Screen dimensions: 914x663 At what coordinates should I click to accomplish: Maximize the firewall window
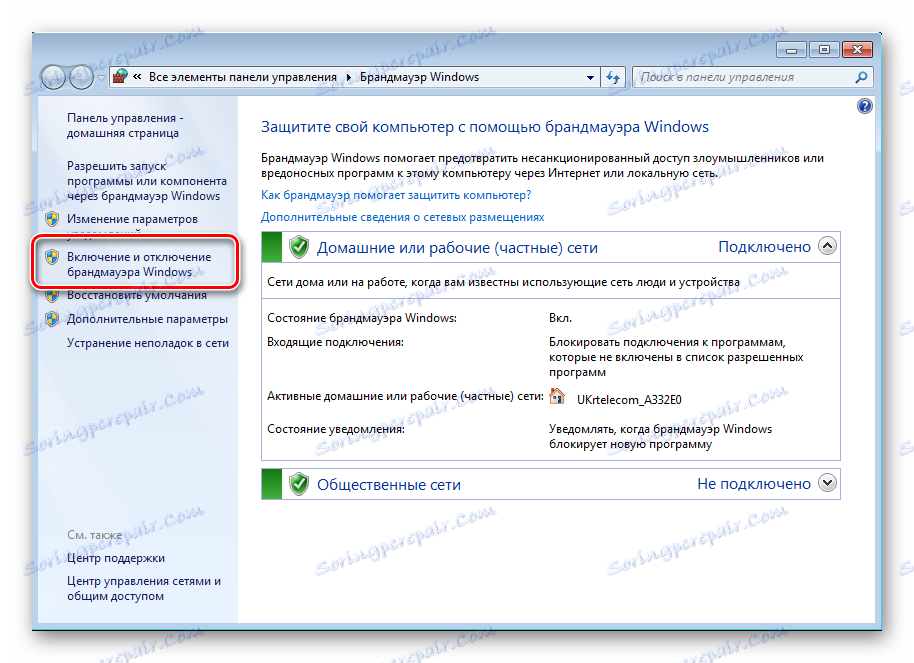pyautogui.click(x=824, y=50)
